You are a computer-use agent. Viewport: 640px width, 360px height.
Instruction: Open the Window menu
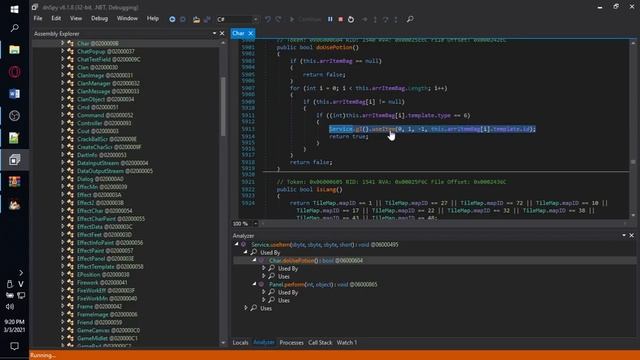coord(127,19)
